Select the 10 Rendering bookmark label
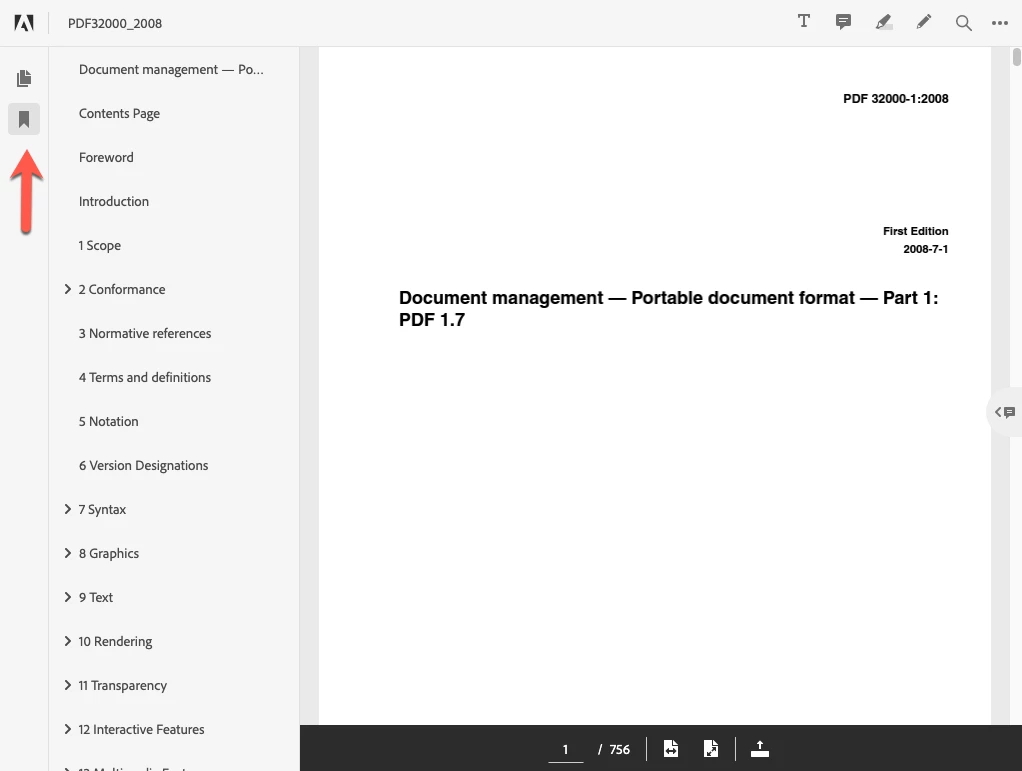This screenshot has height=771, width=1022. tap(115, 641)
